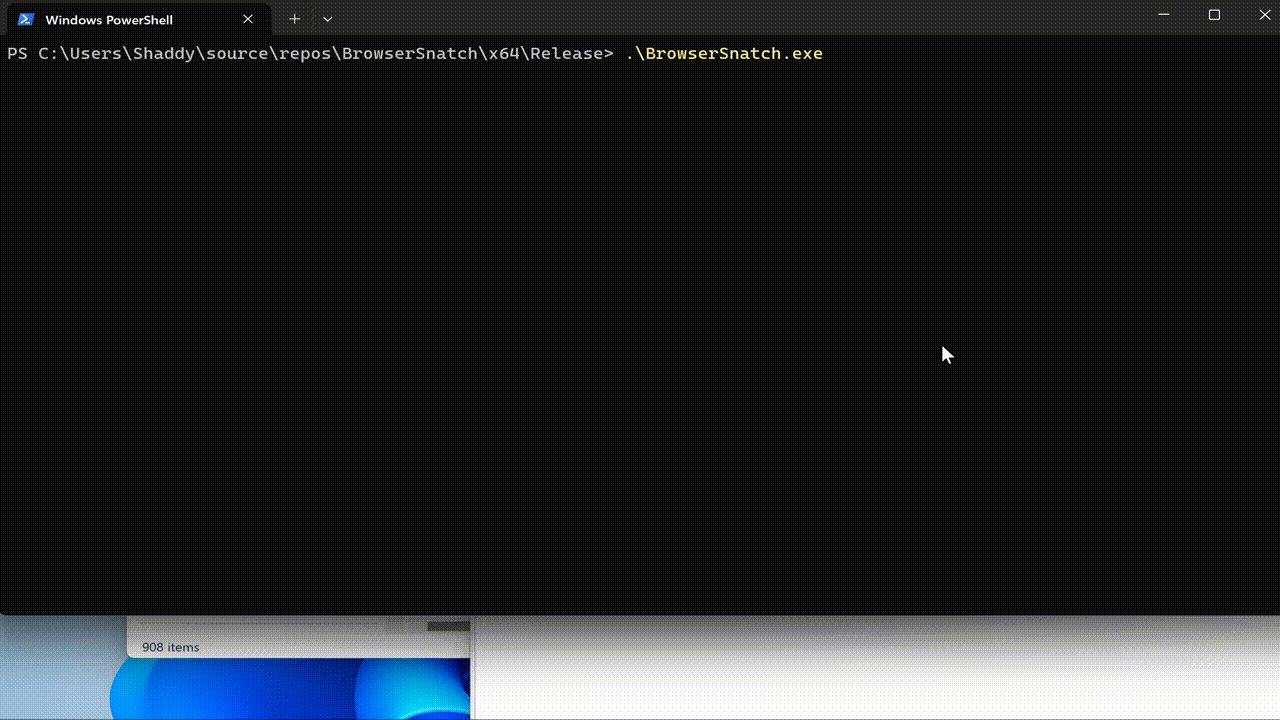Minimize the terminal window
Image resolution: width=1280 pixels, height=720 pixels.
pos(1163,15)
